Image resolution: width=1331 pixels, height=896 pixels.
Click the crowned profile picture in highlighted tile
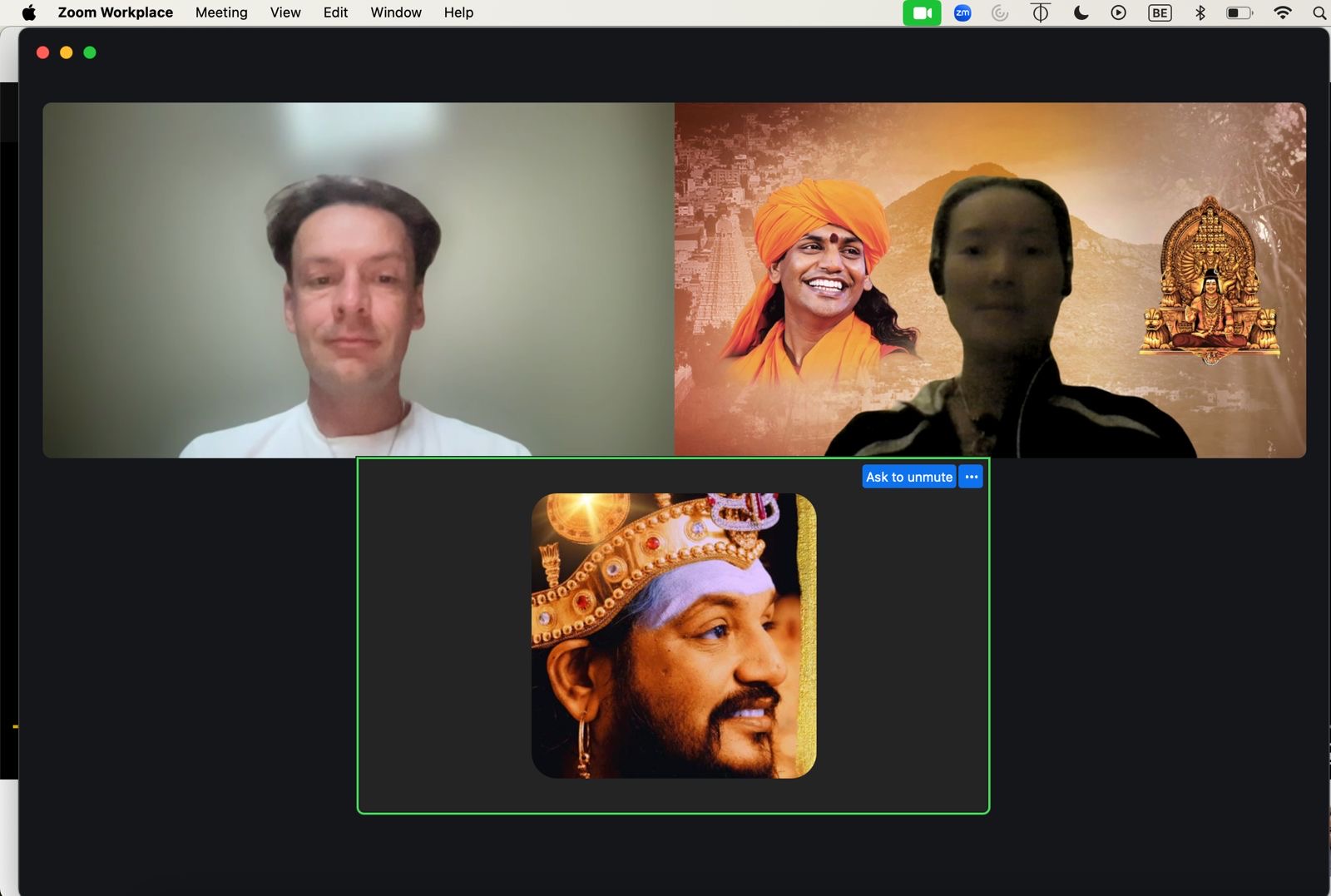click(674, 636)
